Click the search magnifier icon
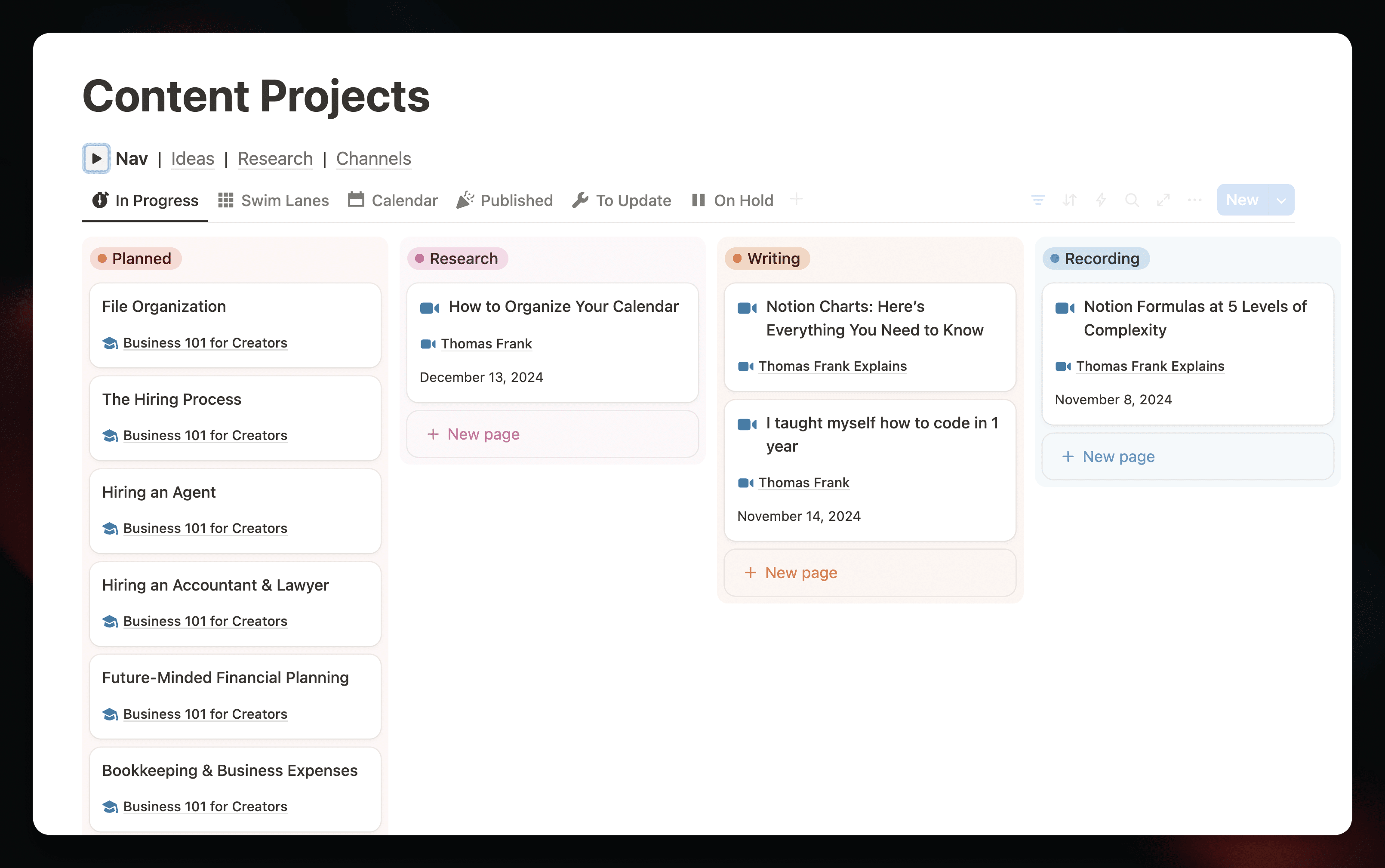Screen dimensions: 1385x868 pyautogui.click(x=1132, y=200)
